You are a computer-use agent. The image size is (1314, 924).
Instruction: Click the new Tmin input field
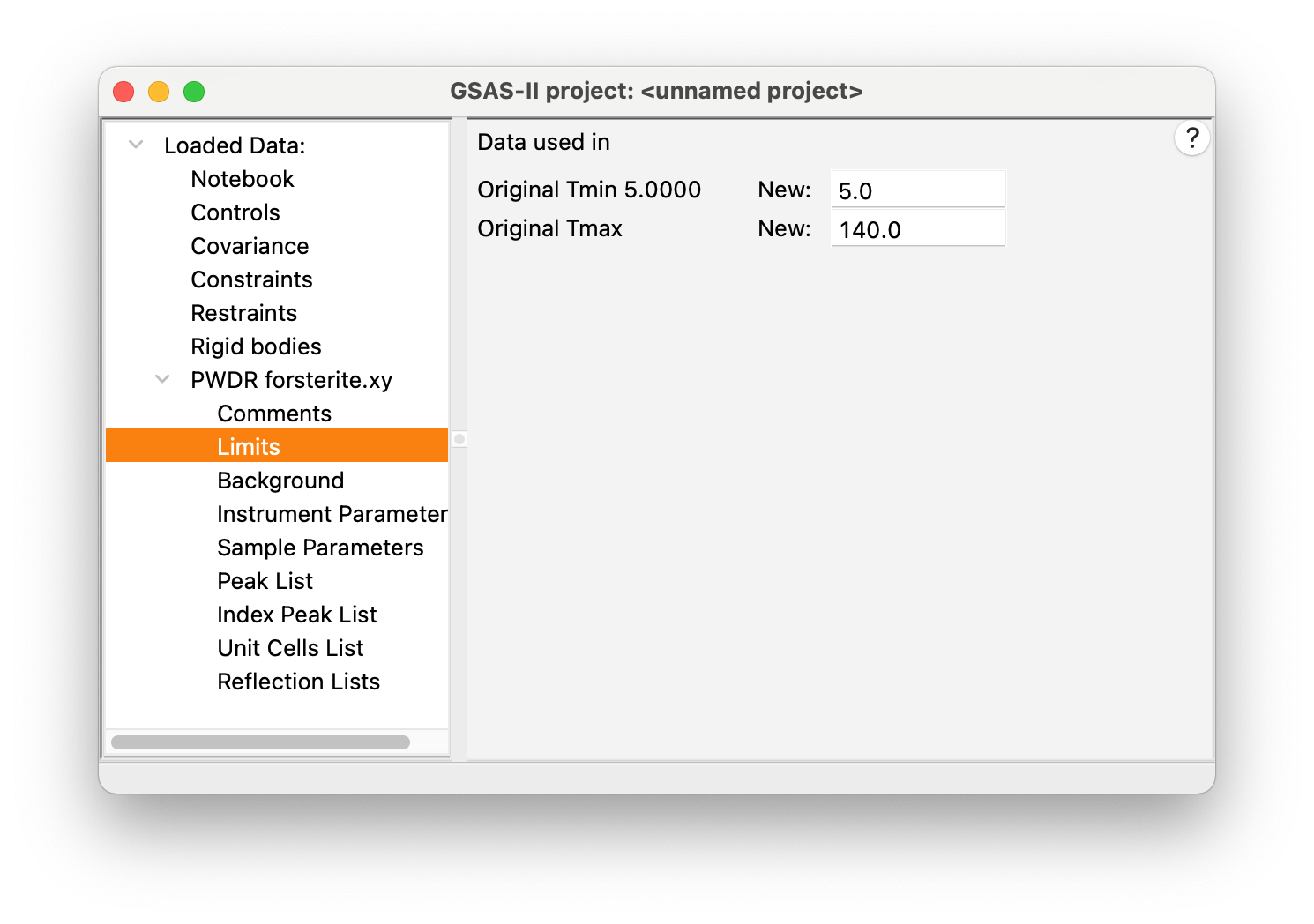pyautogui.click(x=917, y=190)
